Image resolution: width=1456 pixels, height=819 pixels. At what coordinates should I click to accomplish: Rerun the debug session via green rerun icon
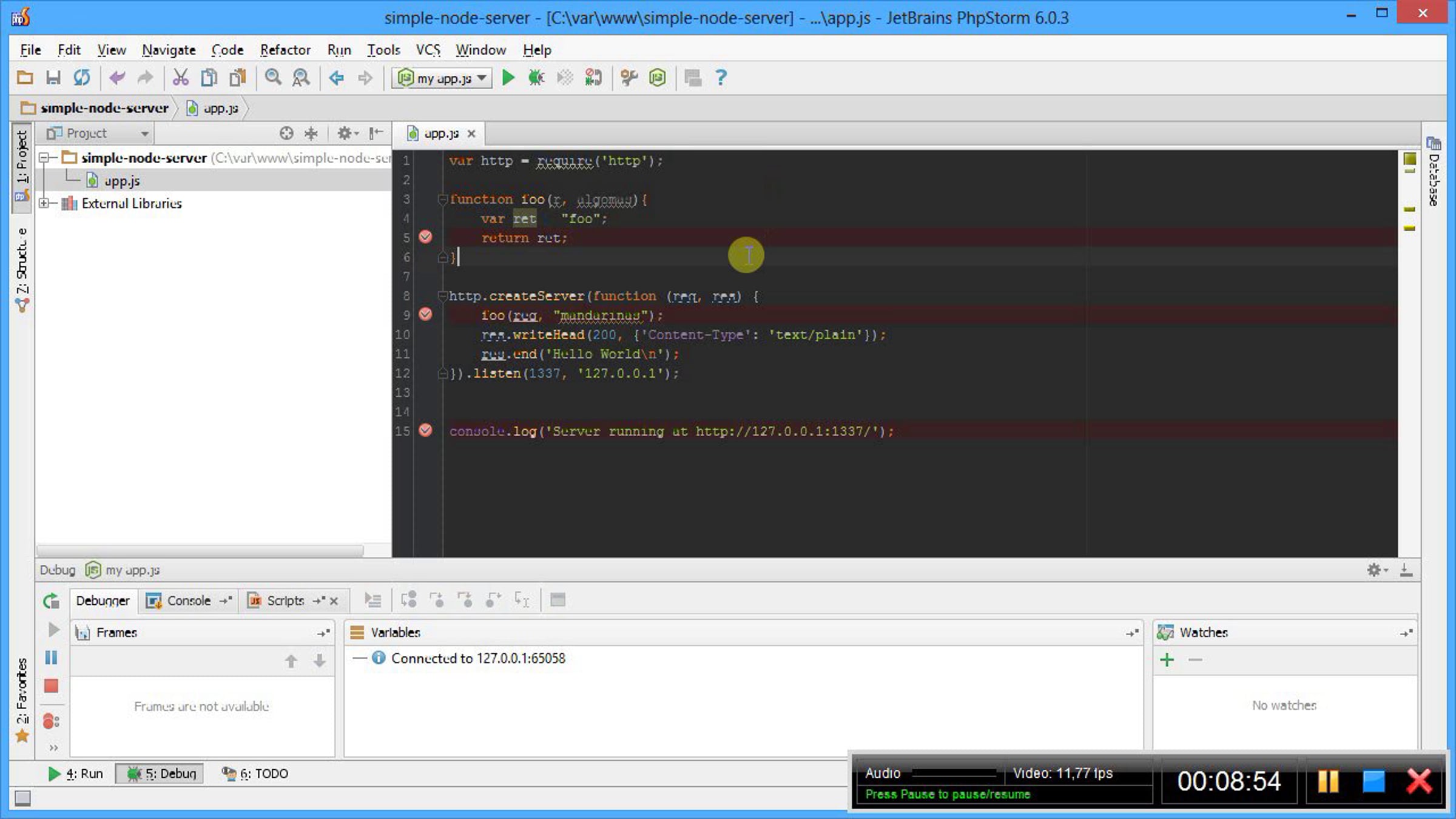[x=52, y=601]
